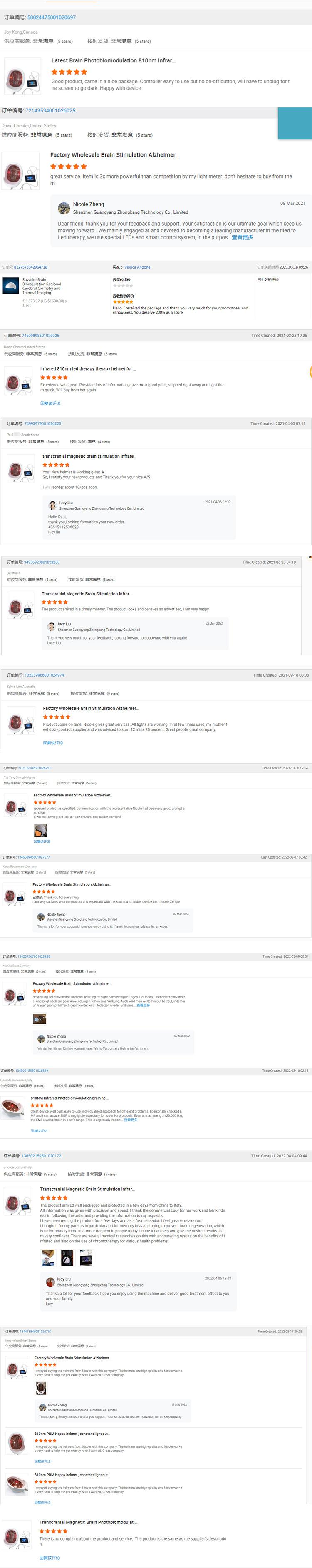Open order number 13650215950102017​2

[x=41, y=1156]
